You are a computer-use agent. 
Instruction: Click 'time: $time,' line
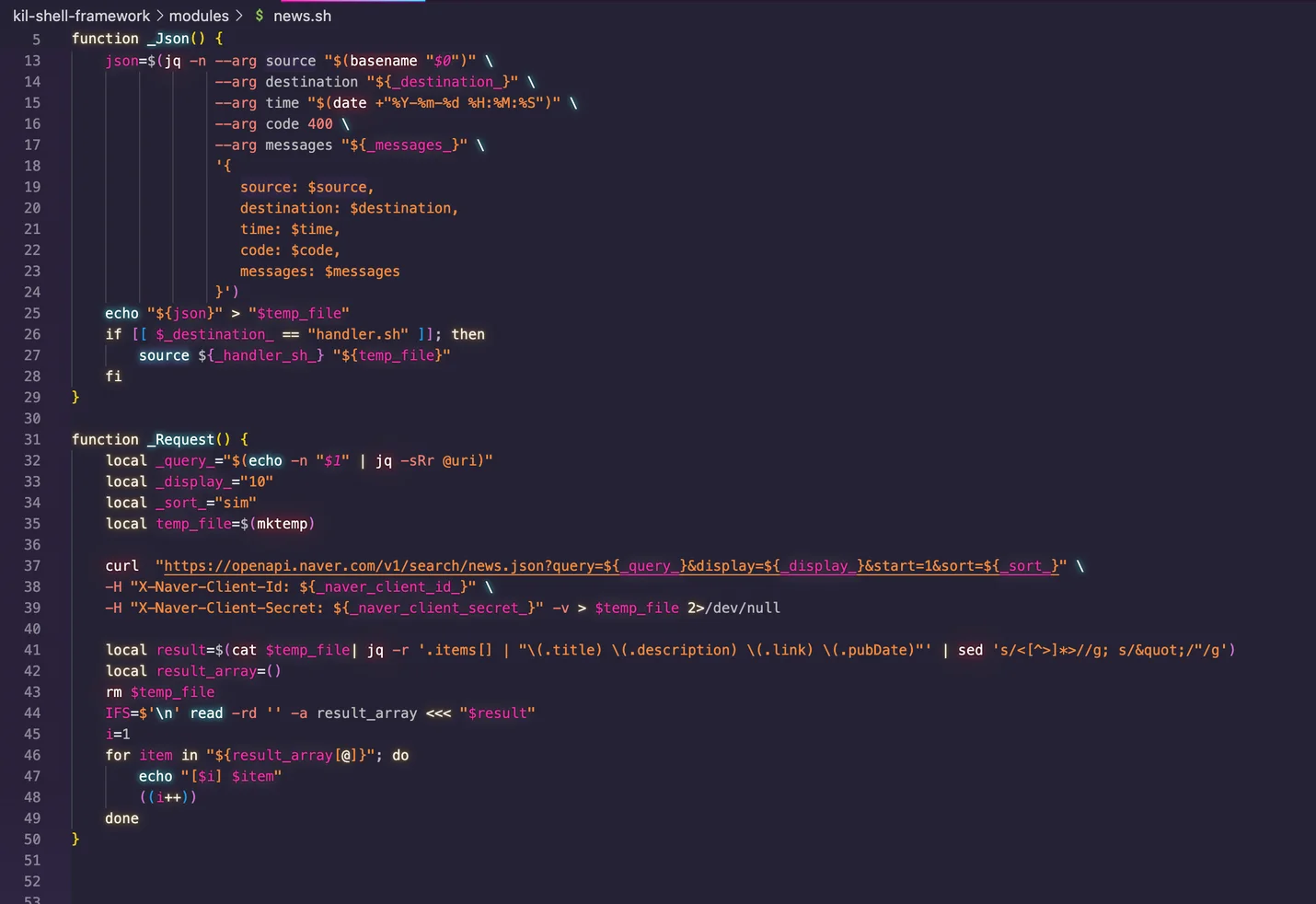[x=290, y=229]
